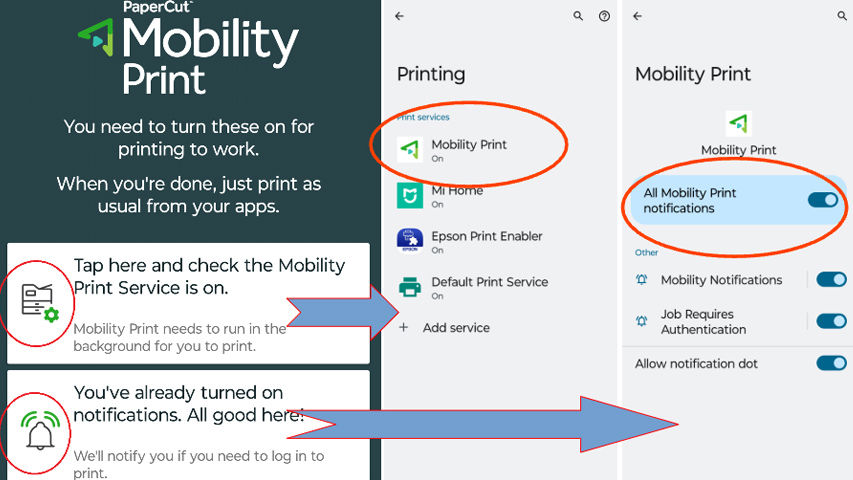Tap Add service

456,328
